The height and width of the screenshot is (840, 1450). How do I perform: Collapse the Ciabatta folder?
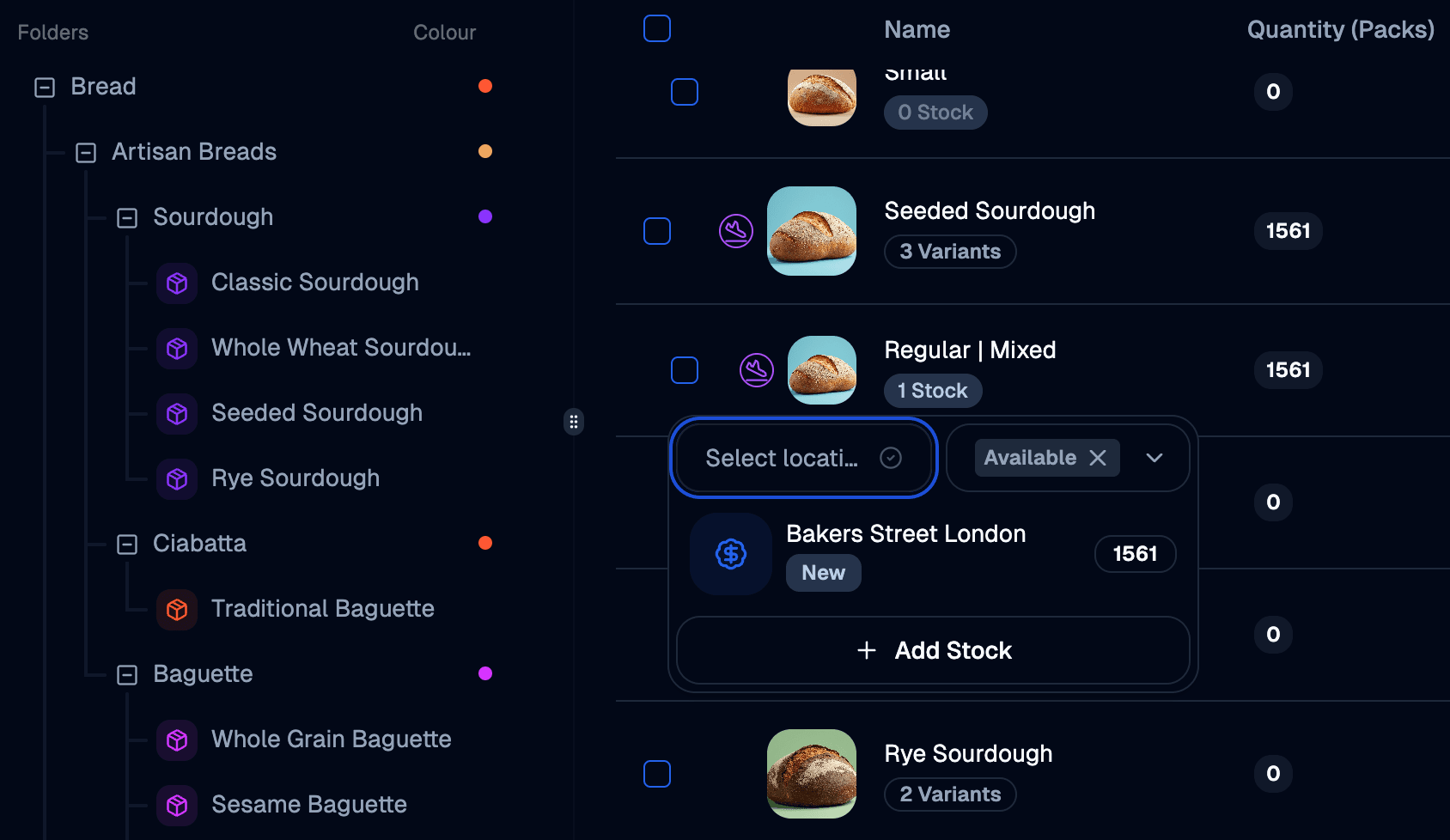click(127, 543)
